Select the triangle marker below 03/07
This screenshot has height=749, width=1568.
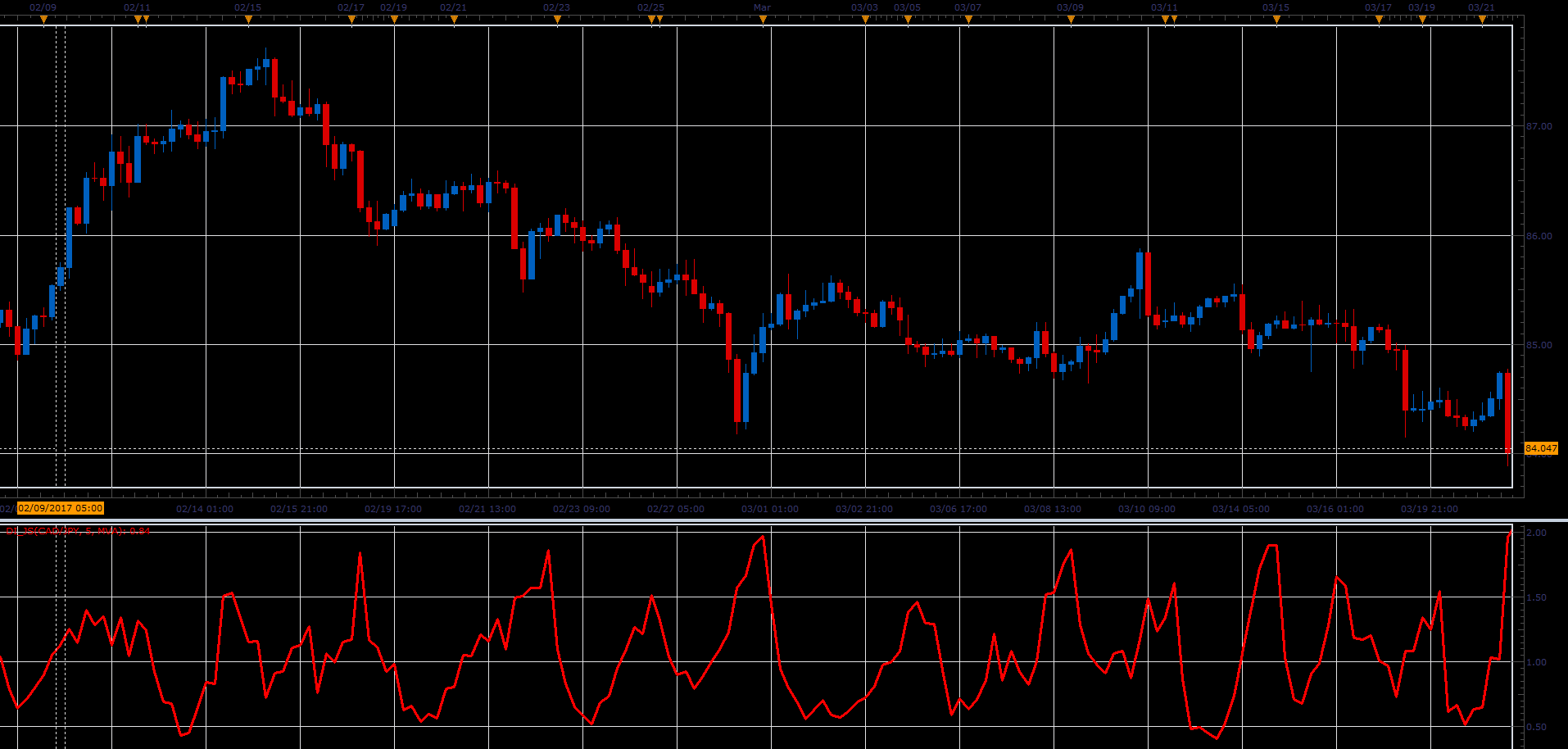[x=968, y=20]
